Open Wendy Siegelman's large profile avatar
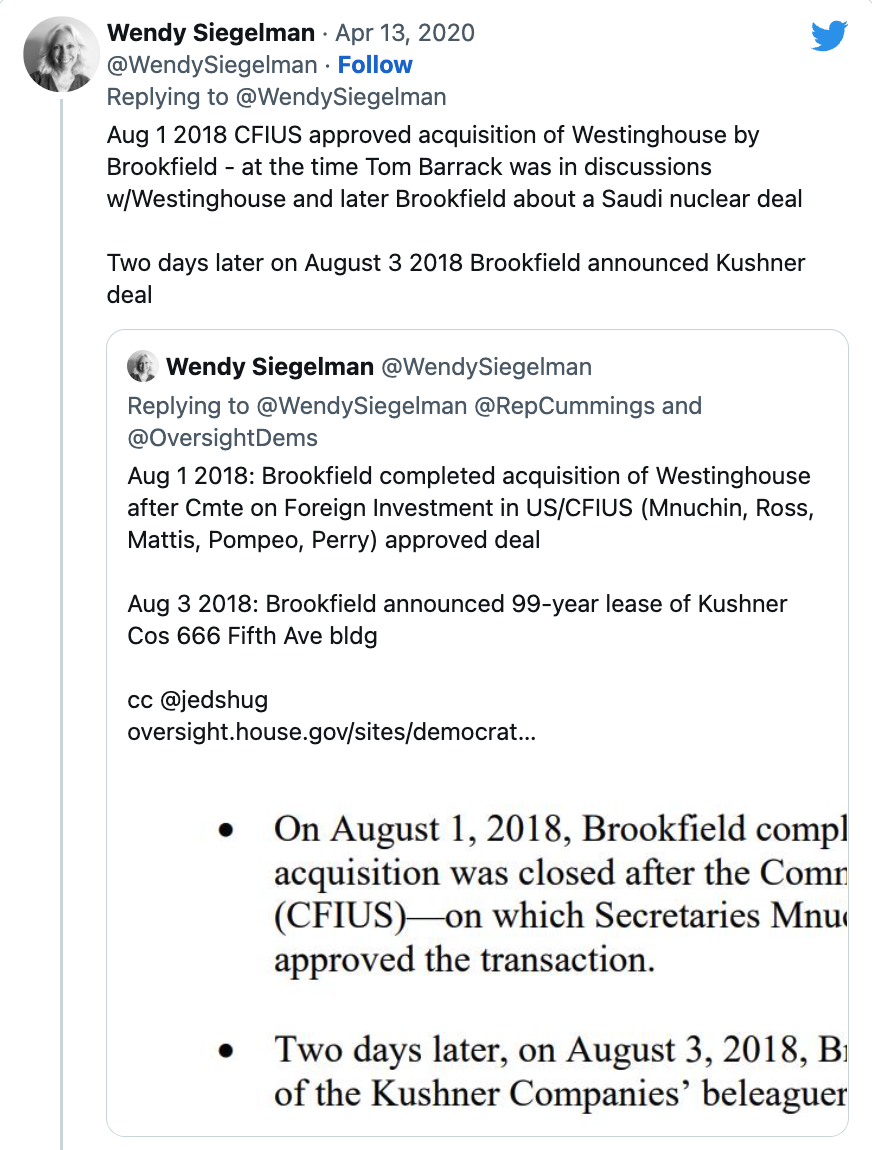 (x=61, y=54)
